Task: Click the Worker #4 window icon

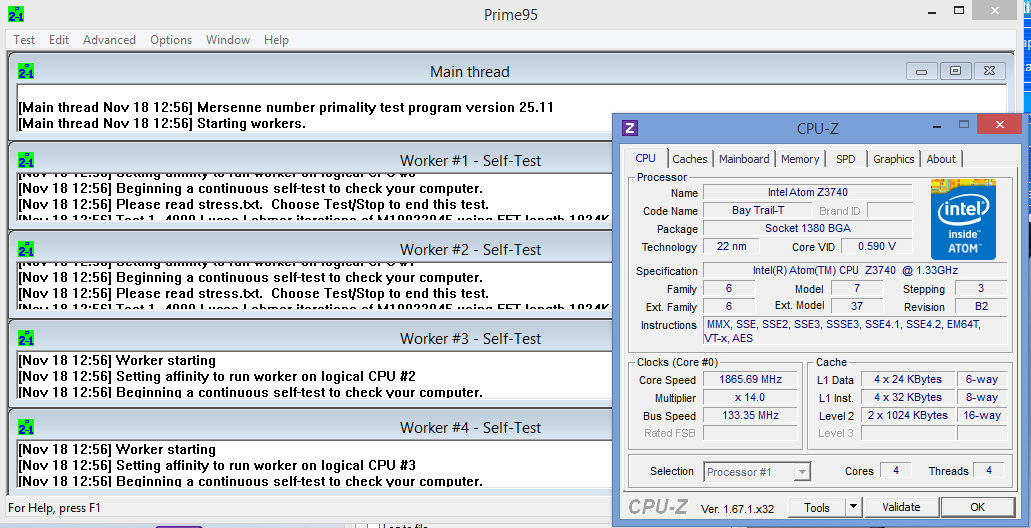Action: tap(26, 427)
